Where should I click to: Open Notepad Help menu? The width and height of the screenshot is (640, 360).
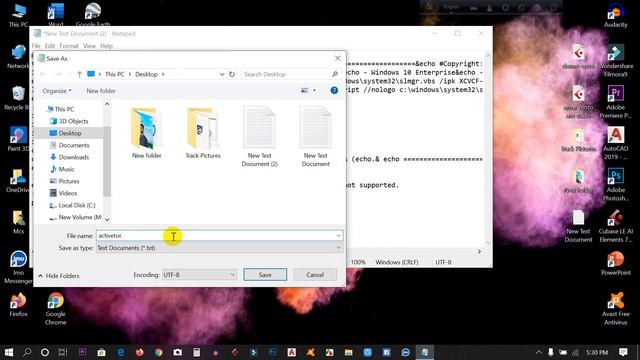106,46
